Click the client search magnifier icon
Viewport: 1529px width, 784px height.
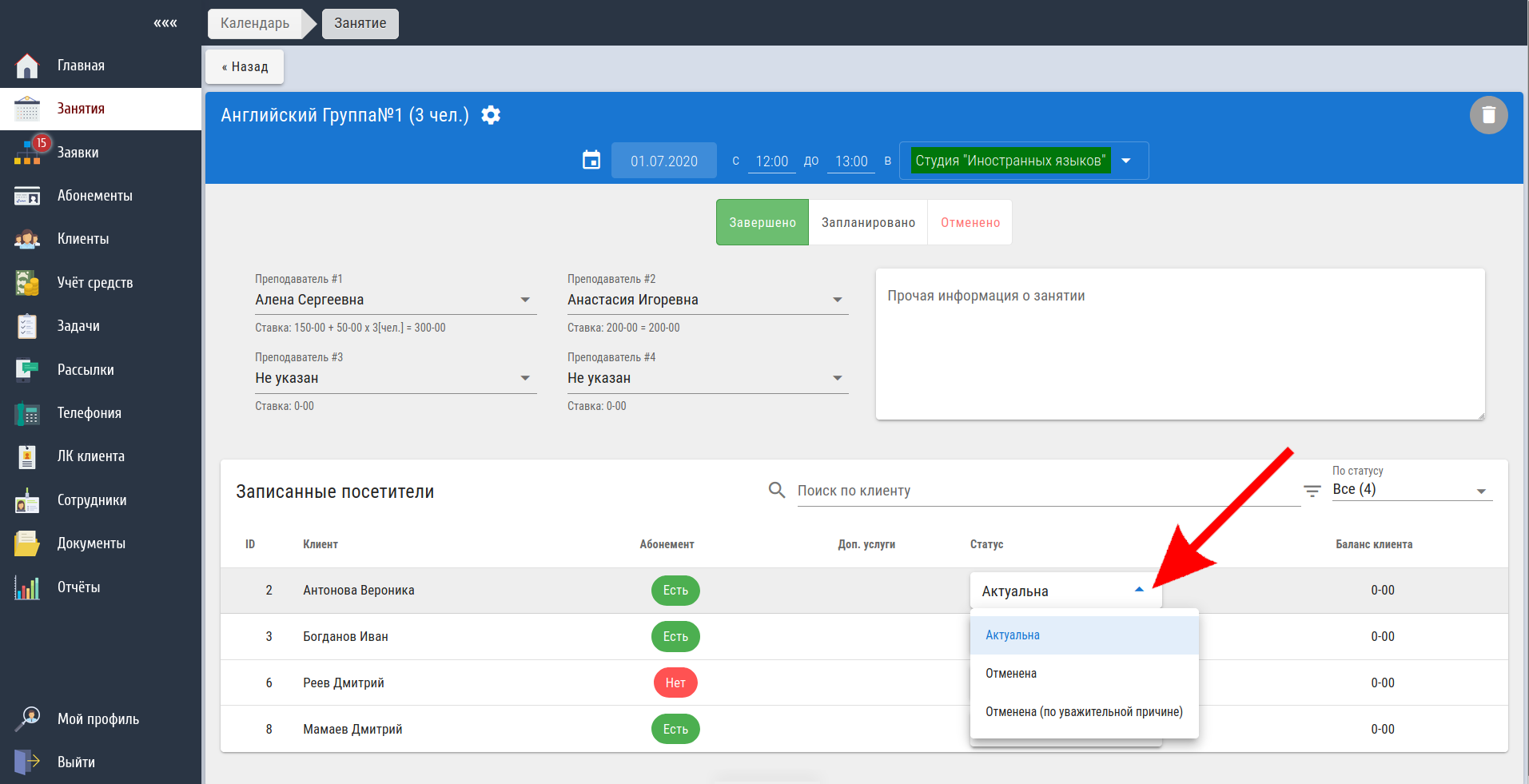coord(776,490)
